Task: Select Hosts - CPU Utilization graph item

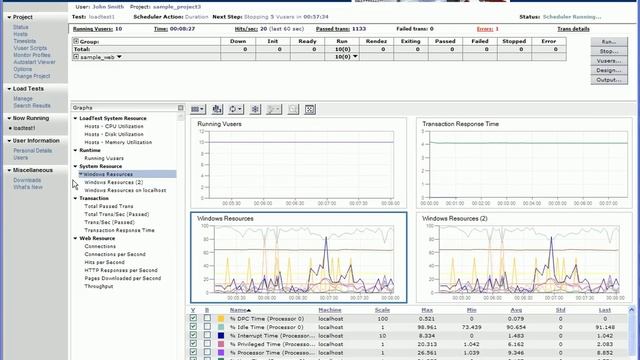Action: [114, 127]
